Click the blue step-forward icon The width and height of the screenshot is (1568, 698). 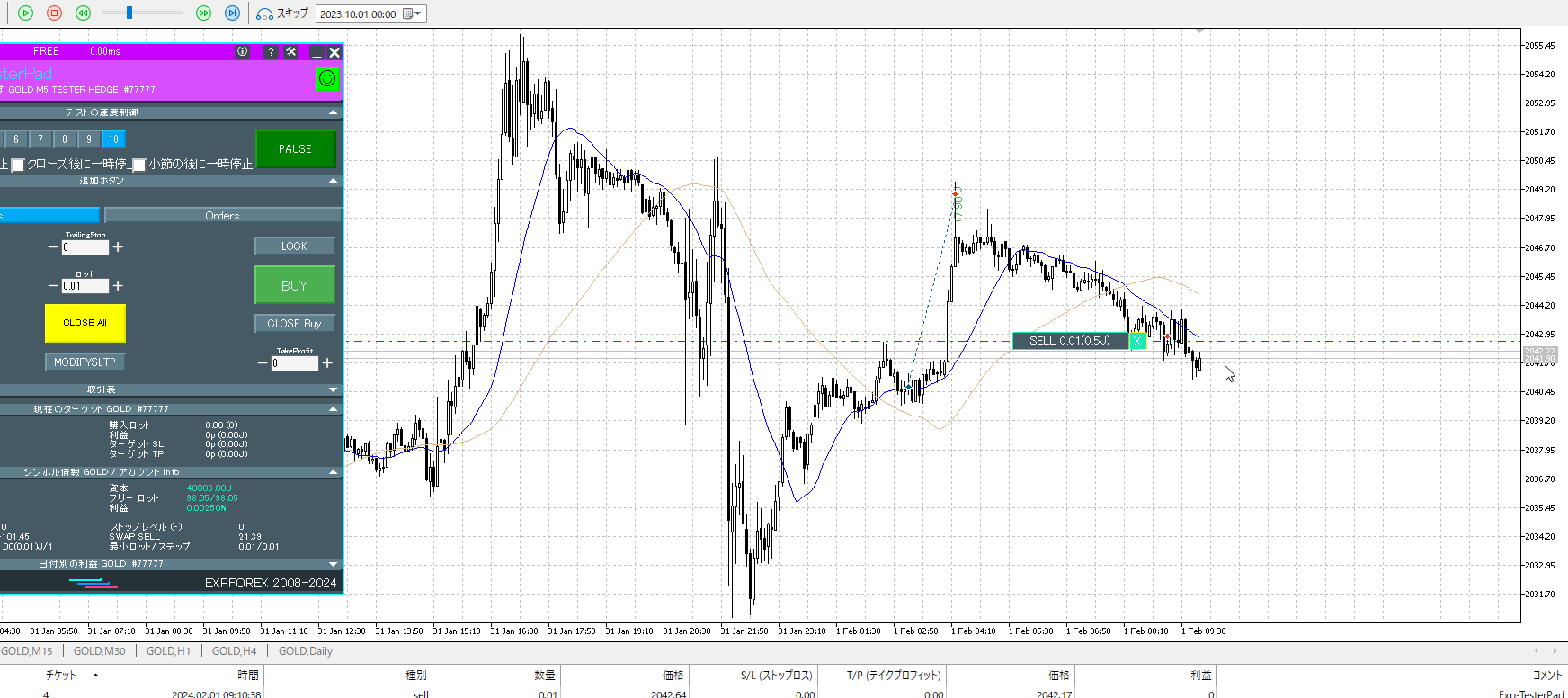coord(232,13)
